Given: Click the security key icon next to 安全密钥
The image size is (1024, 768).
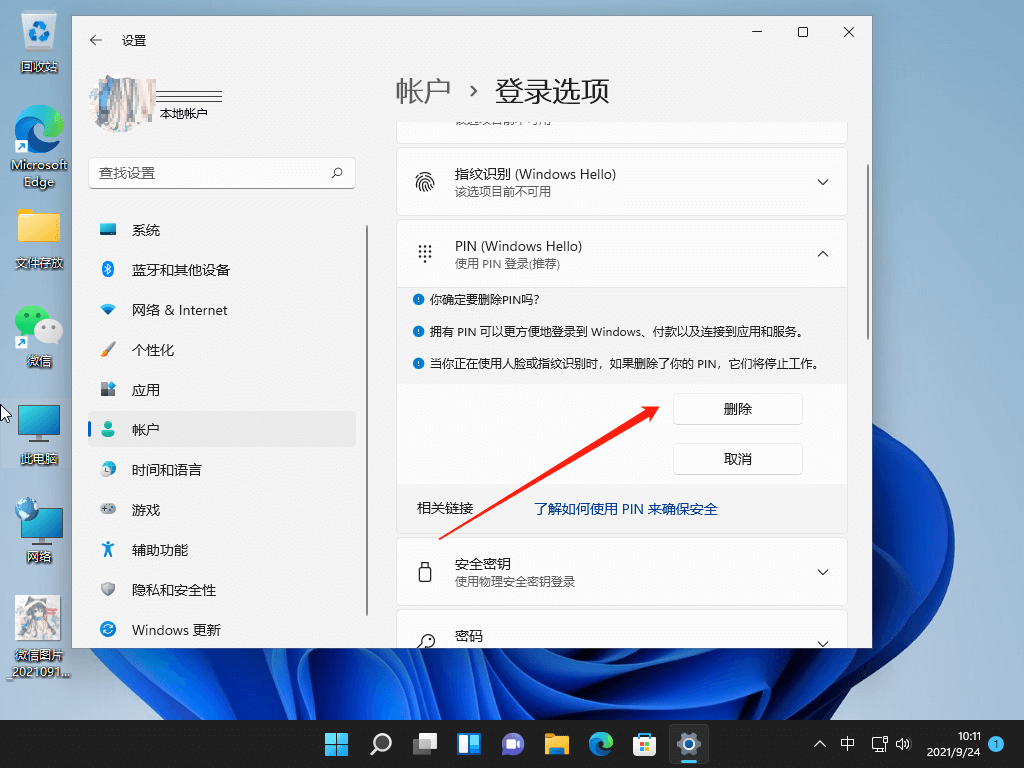Looking at the screenshot, I should click(x=425, y=571).
